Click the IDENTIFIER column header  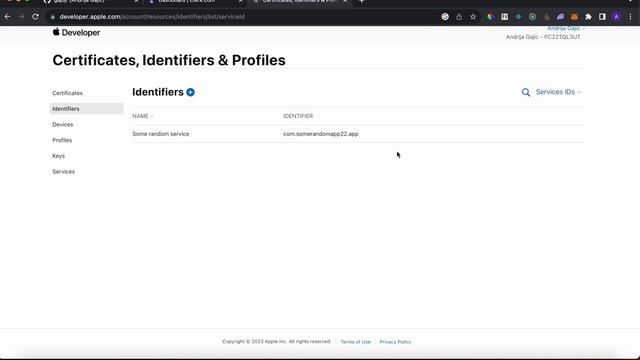click(298, 116)
